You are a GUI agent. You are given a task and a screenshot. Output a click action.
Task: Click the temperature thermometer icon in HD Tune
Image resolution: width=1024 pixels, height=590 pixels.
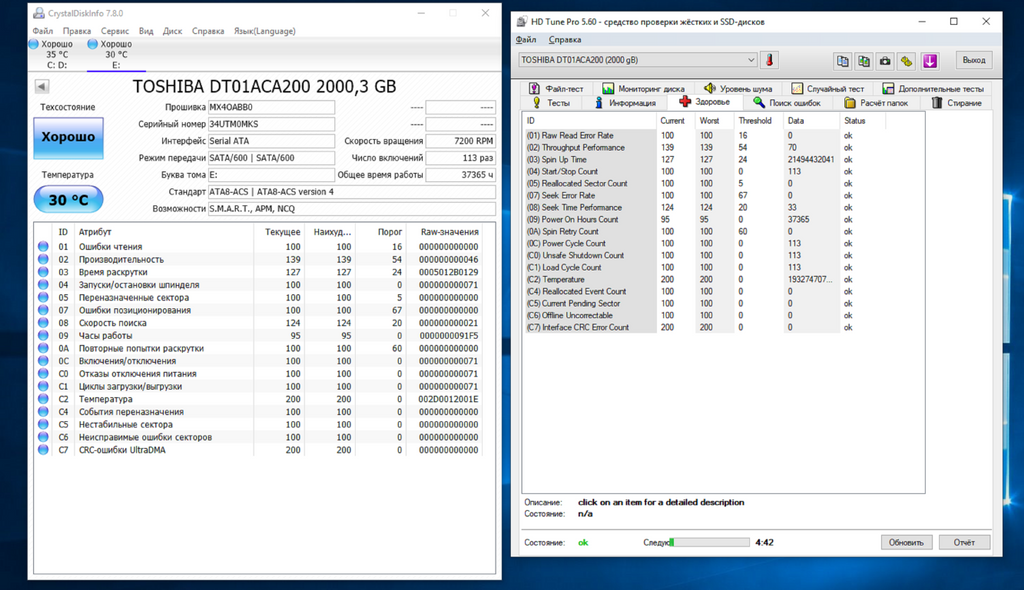[770, 60]
